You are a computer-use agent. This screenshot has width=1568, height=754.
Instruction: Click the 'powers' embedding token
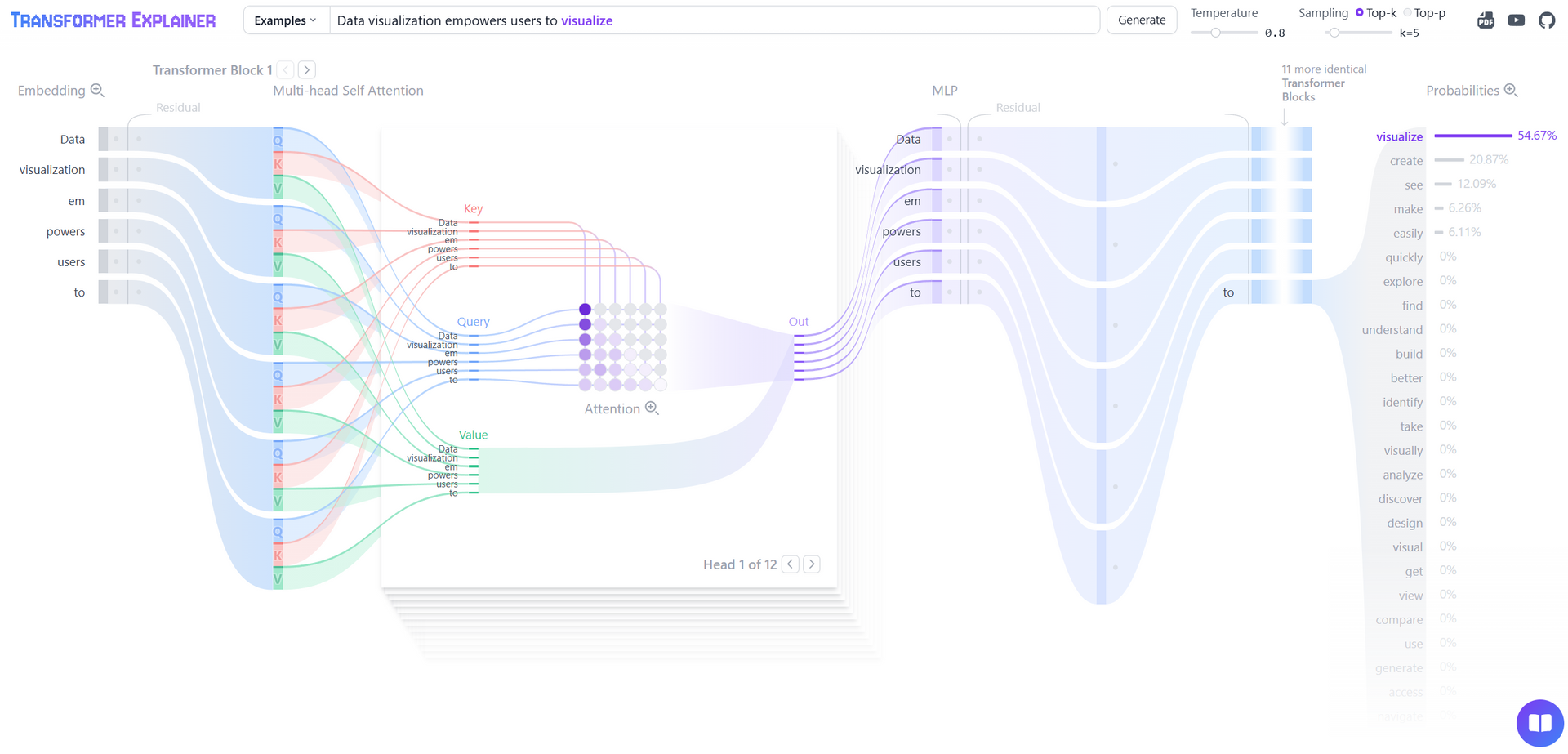tap(65, 231)
